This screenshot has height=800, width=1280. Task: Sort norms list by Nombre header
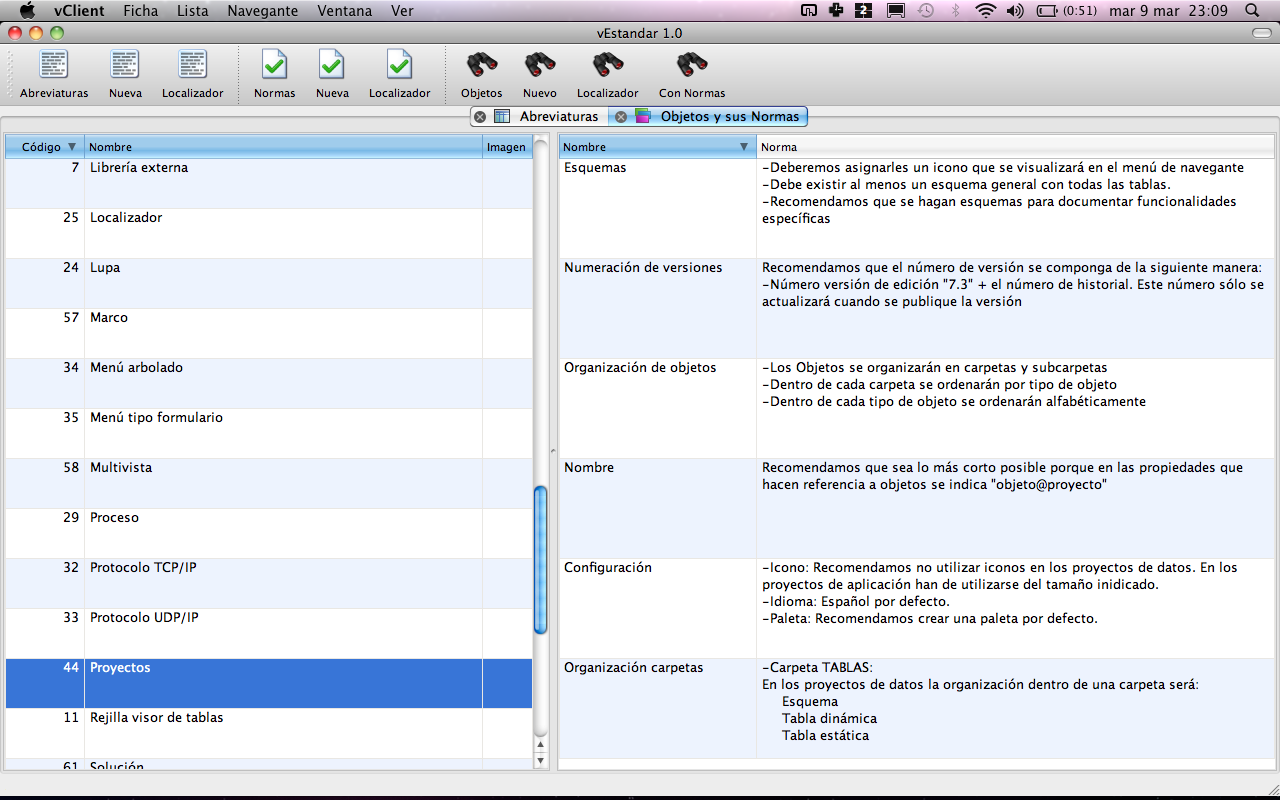(x=657, y=147)
